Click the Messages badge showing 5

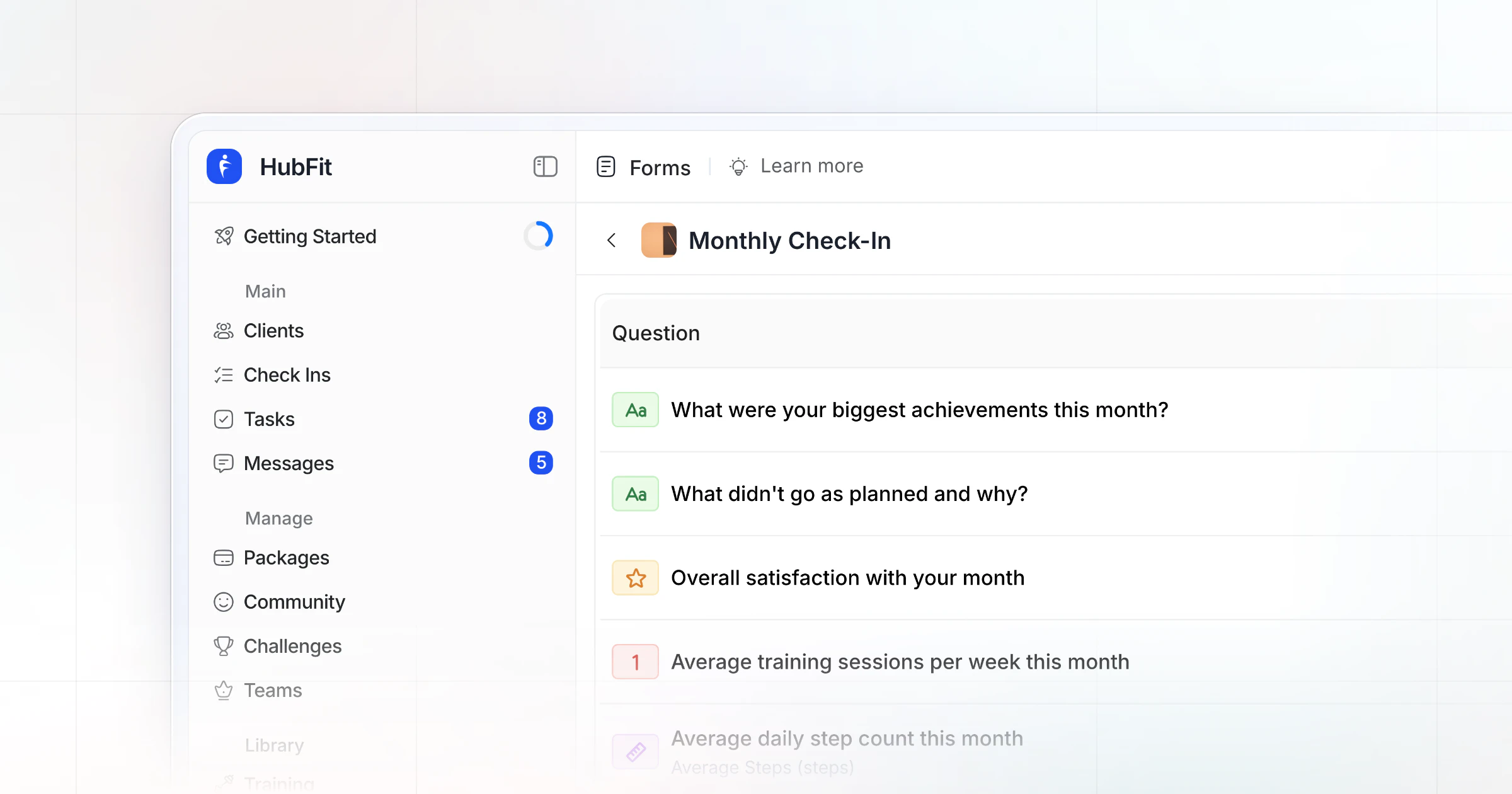pyautogui.click(x=541, y=463)
